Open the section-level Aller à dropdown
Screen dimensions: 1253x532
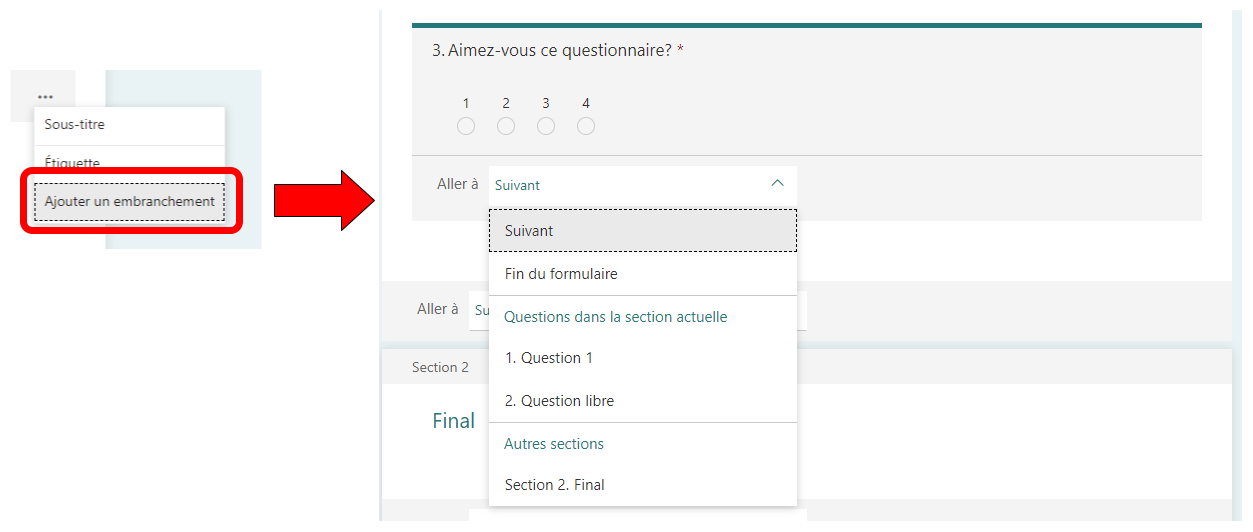(478, 310)
